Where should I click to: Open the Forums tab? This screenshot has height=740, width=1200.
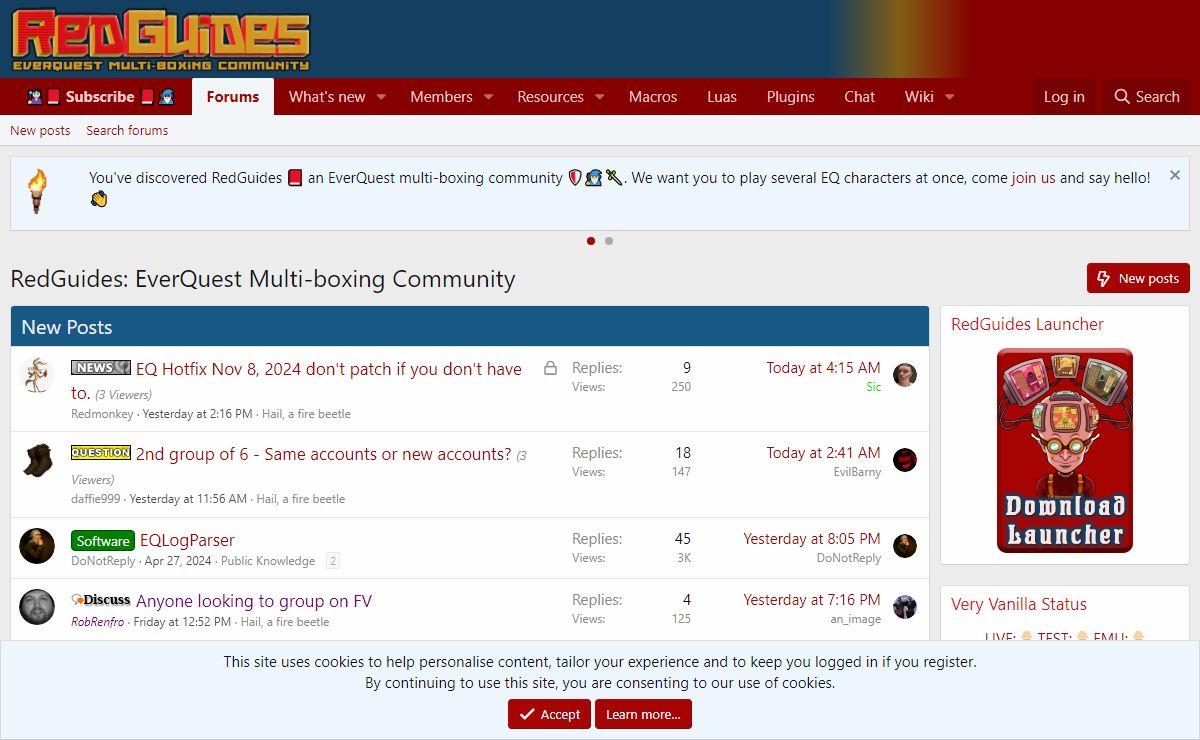pos(233,97)
